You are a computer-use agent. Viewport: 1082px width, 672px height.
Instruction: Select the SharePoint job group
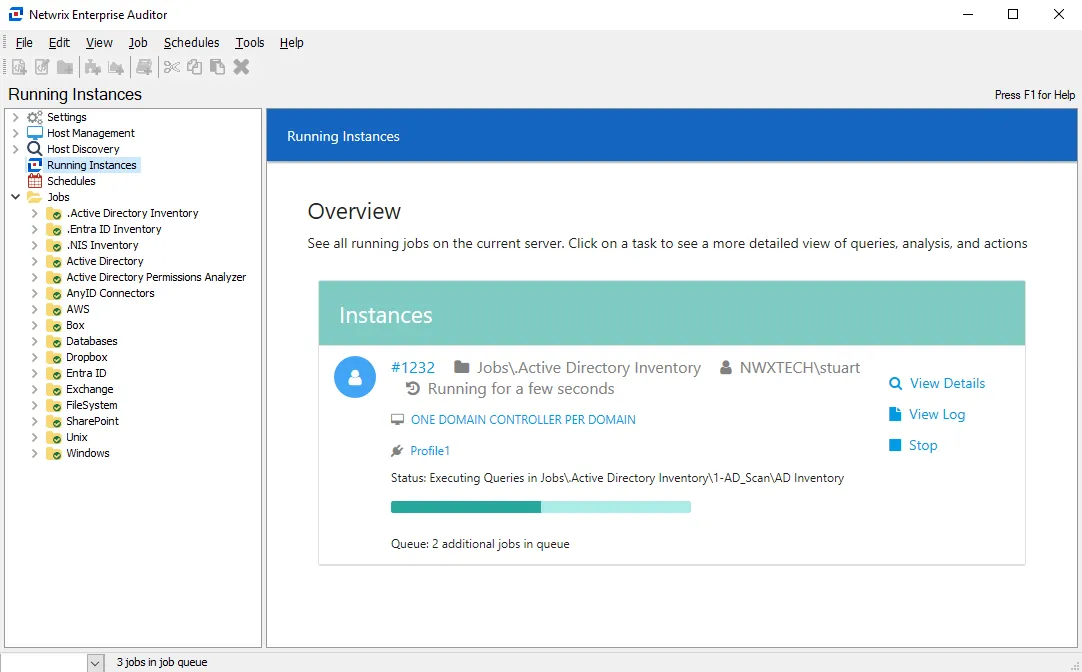point(92,422)
